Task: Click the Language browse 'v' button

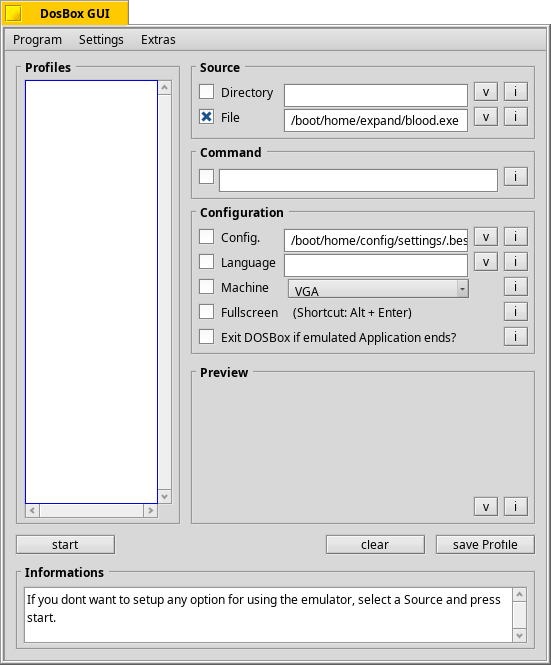Action: click(x=486, y=262)
